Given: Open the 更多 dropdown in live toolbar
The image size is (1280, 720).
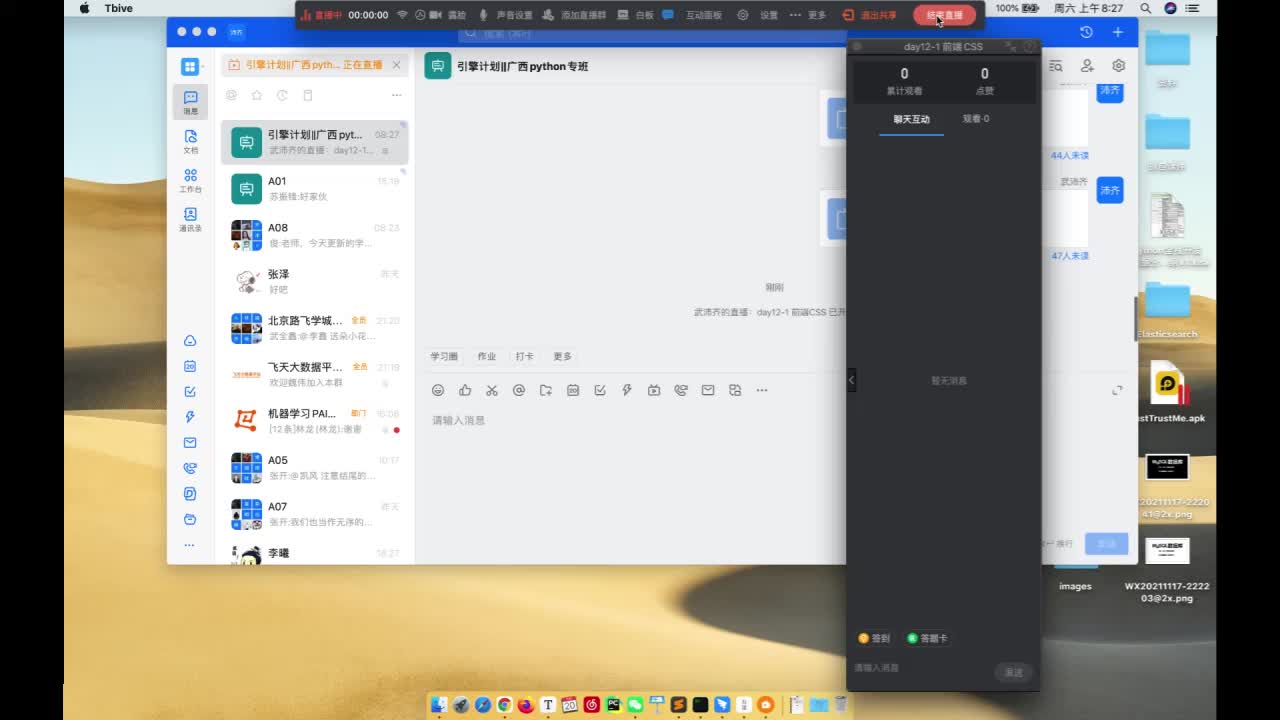Looking at the screenshot, I should pyautogui.click(x=808, y=15).
